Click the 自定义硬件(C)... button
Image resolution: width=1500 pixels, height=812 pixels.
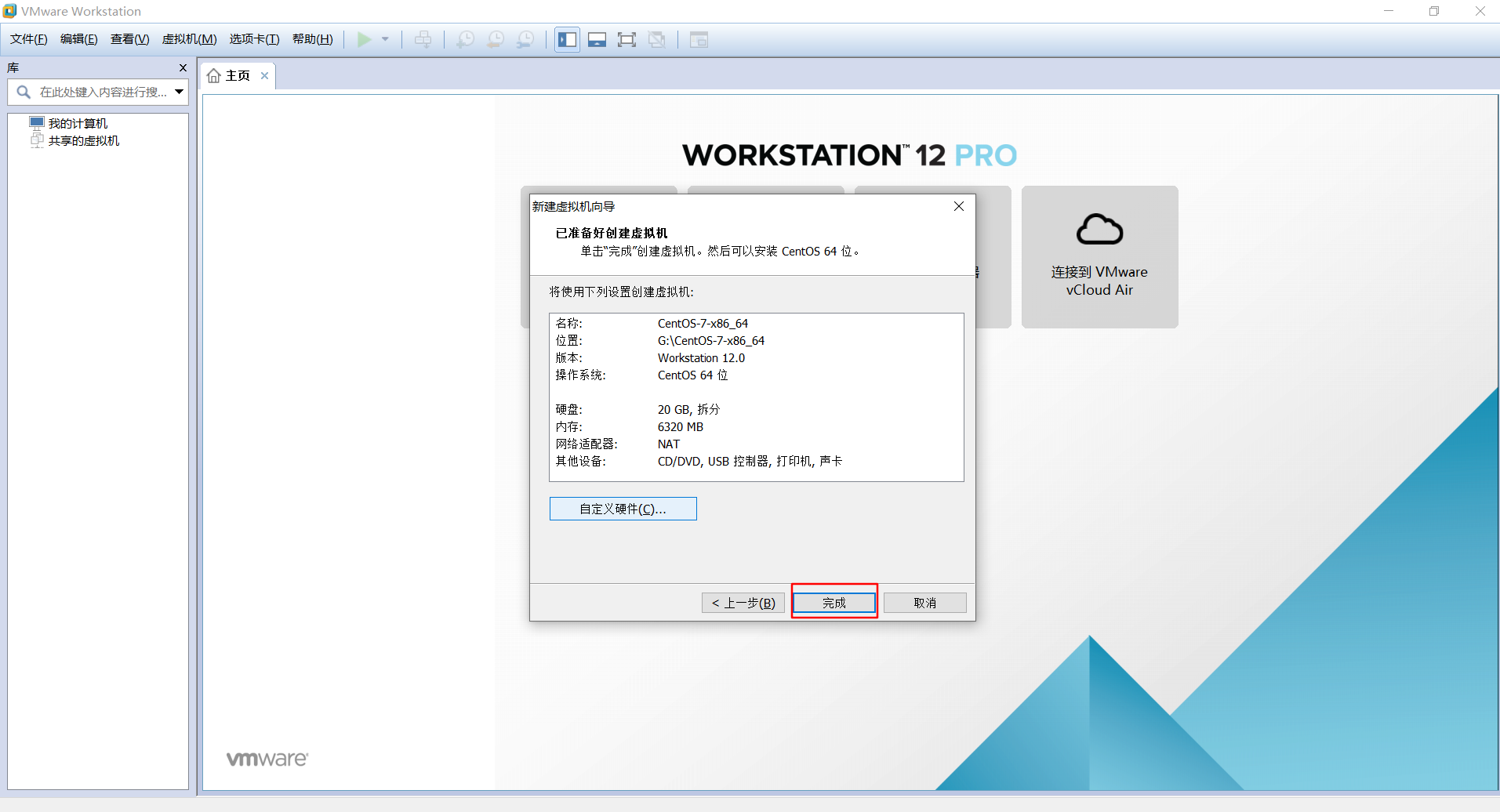tap(623, 509)
